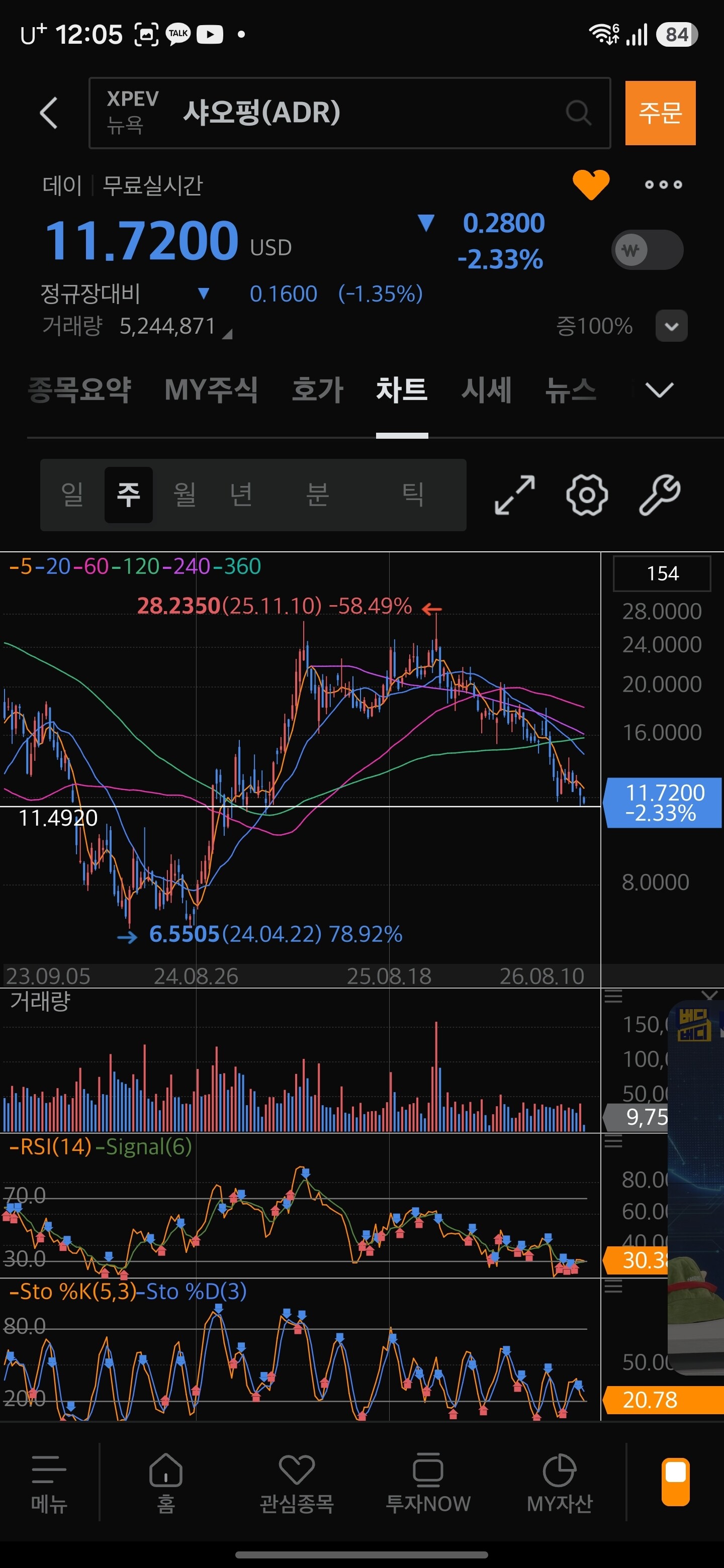Tap the back arrow icon
The height and width of the screenshot is (1568, 724).
pyautogui.click(x=49, y=113)
